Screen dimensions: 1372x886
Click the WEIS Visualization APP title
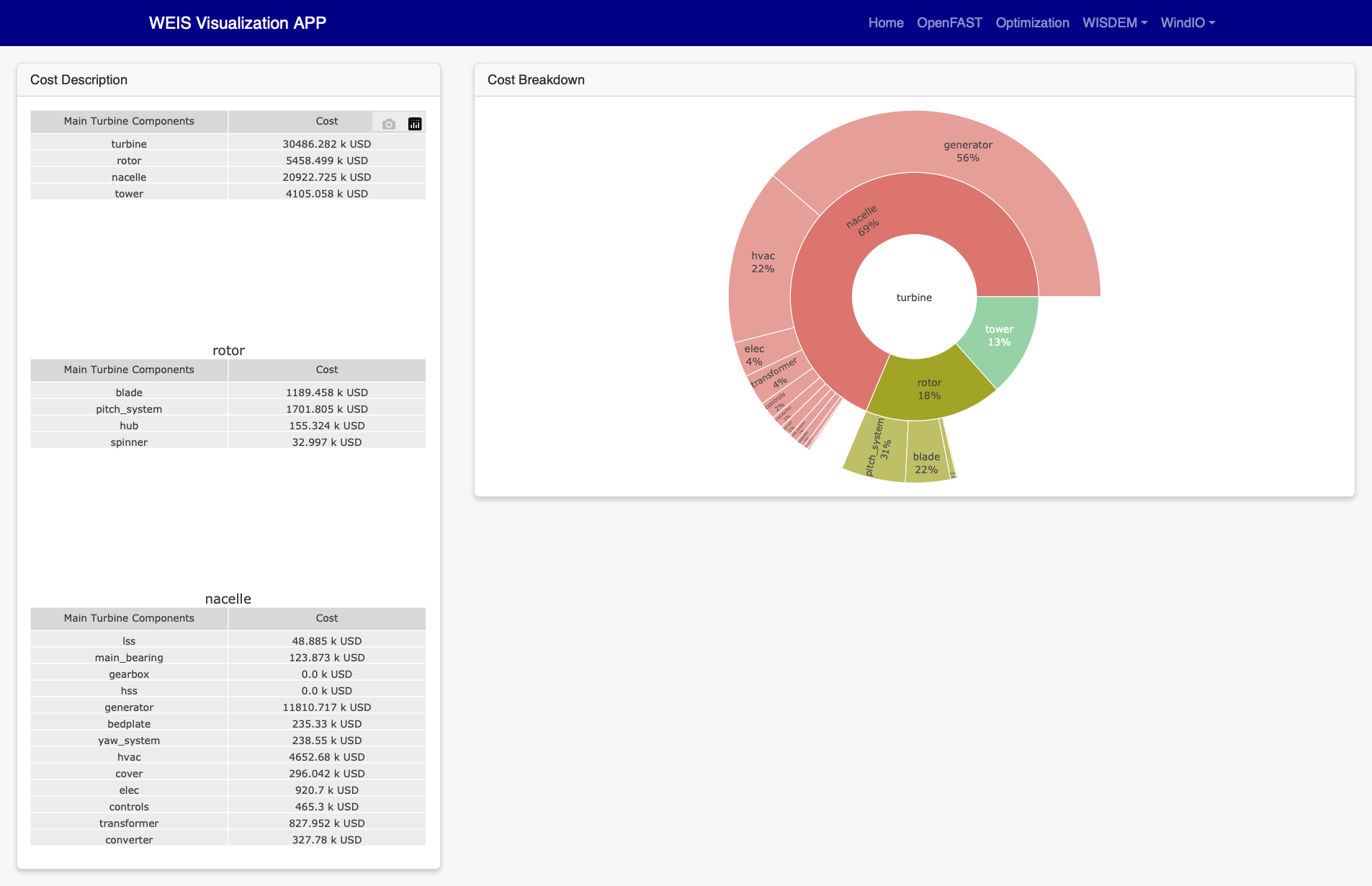click(x=238, y=23)
